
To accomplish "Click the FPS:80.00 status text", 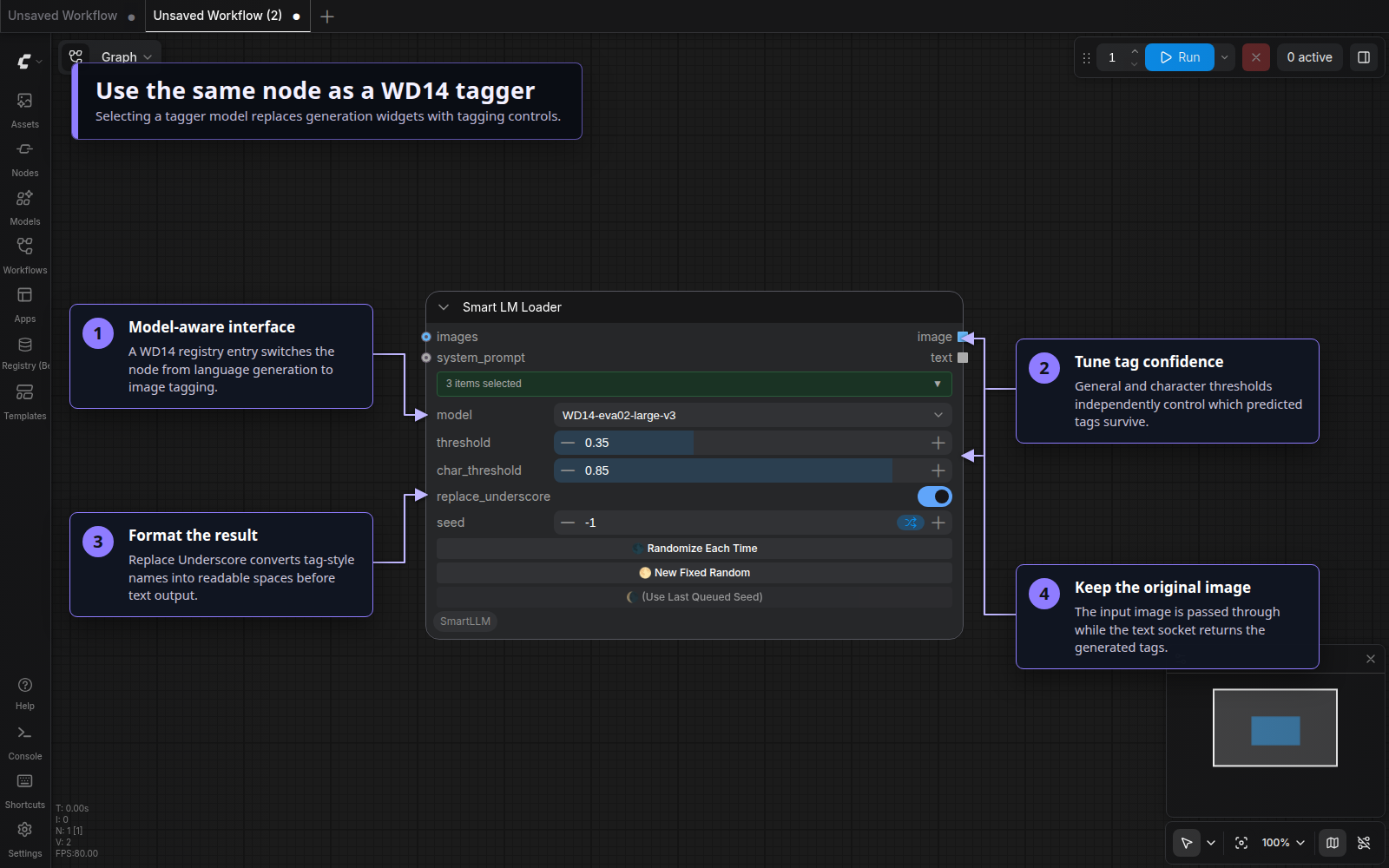I will (76, 853).
